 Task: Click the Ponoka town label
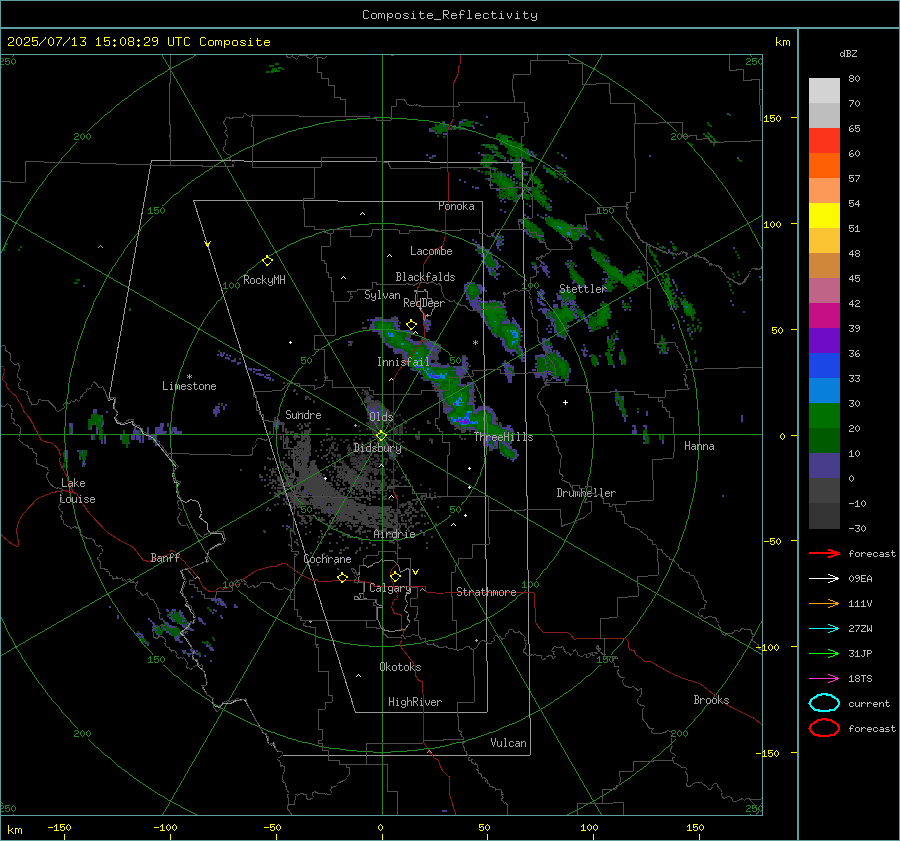[x=456, y=206]
